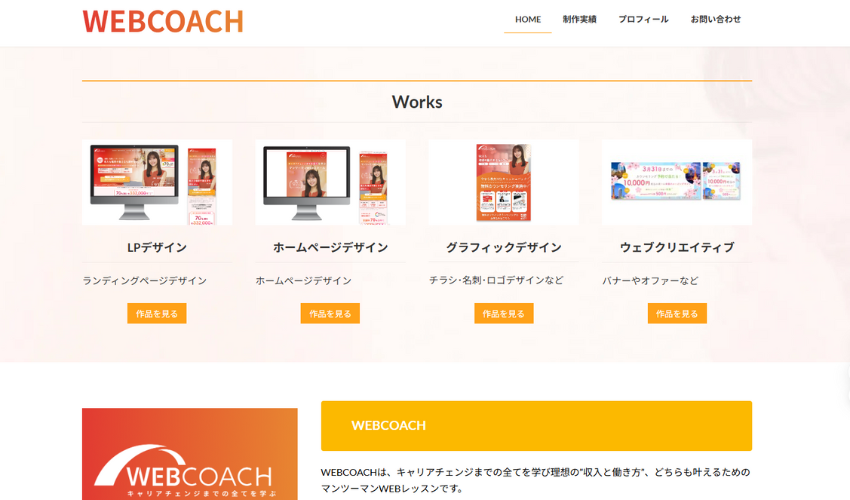This screenshot has height=500, width=850.
Task: Select the LPデザイン bold title
Action: [156, 247]
